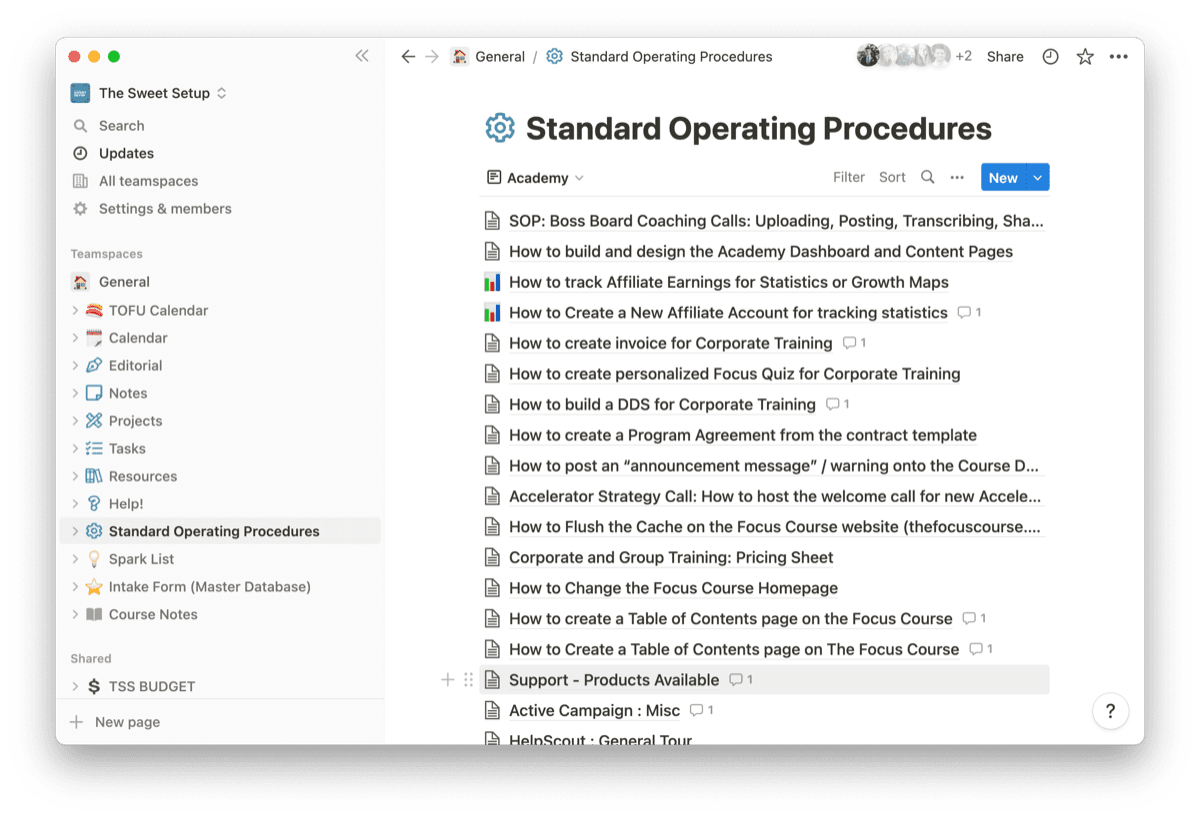The width and height of the screenshot is (1200, 818).
Task: Open the New button dropdown arrow
Action: 1038,178
